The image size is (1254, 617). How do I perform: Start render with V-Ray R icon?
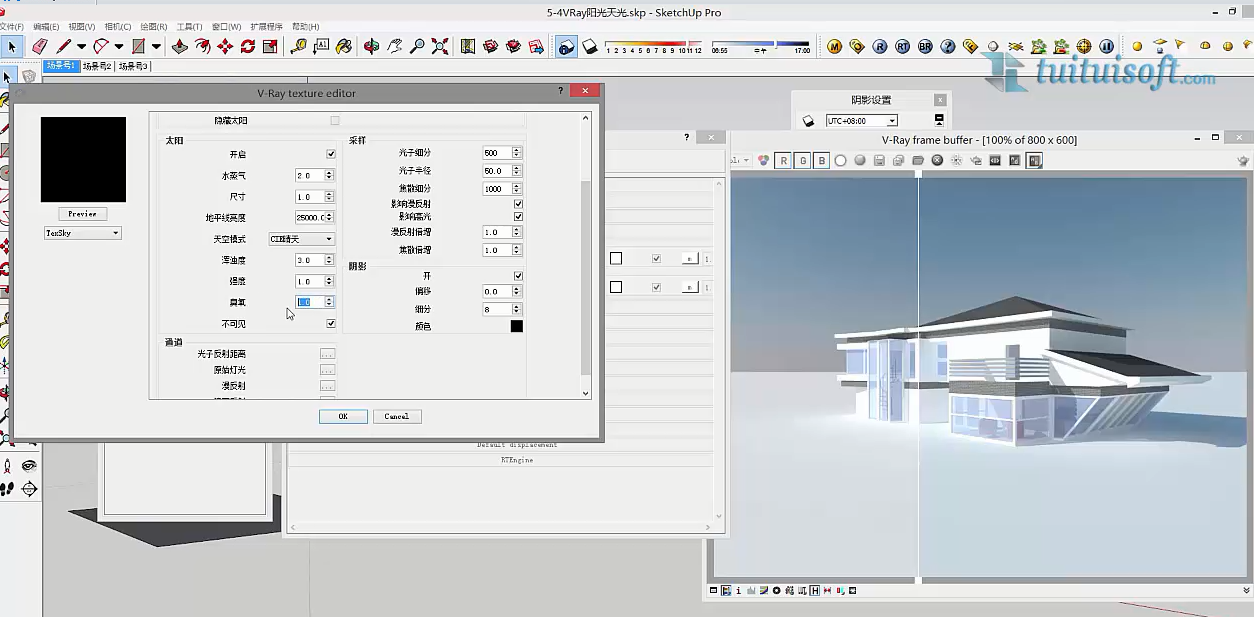pos(880,46)
